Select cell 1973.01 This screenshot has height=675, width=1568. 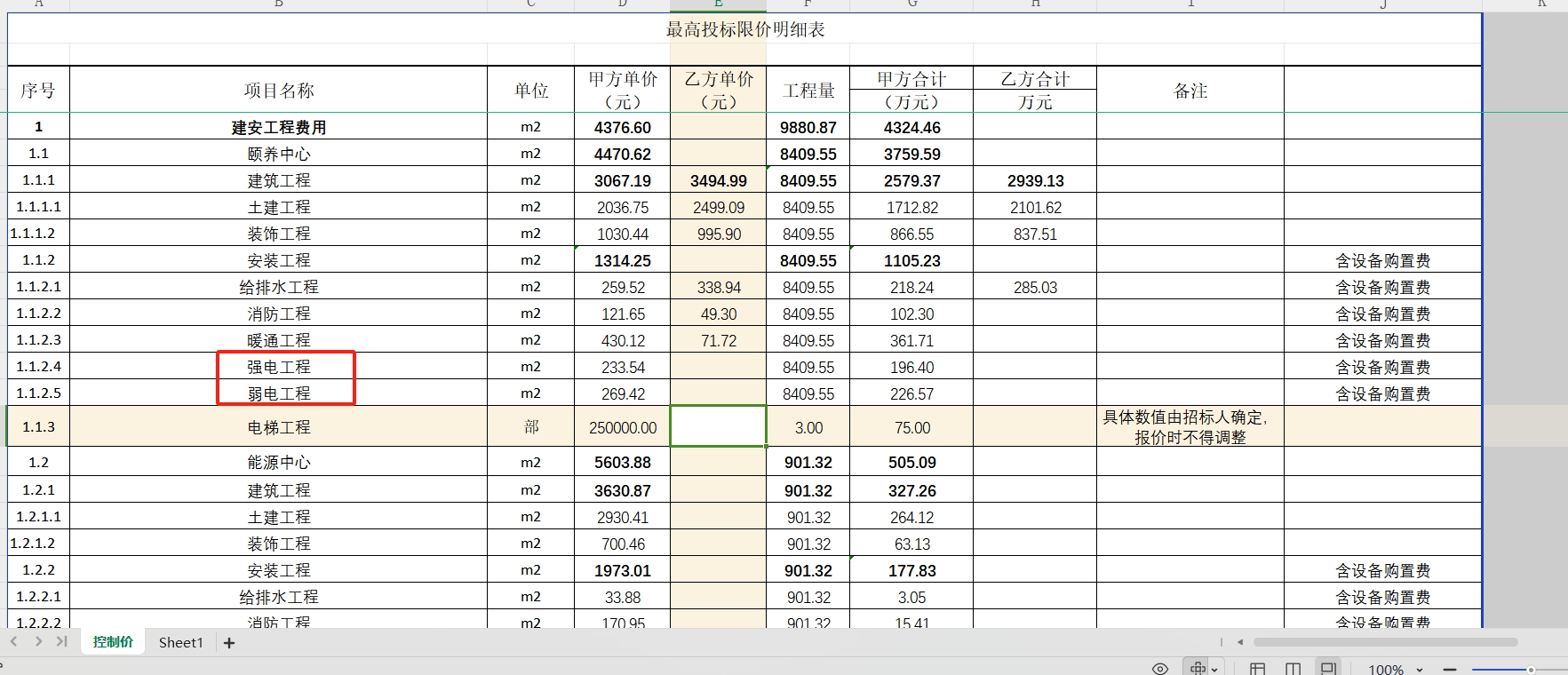tap(622, 570)
